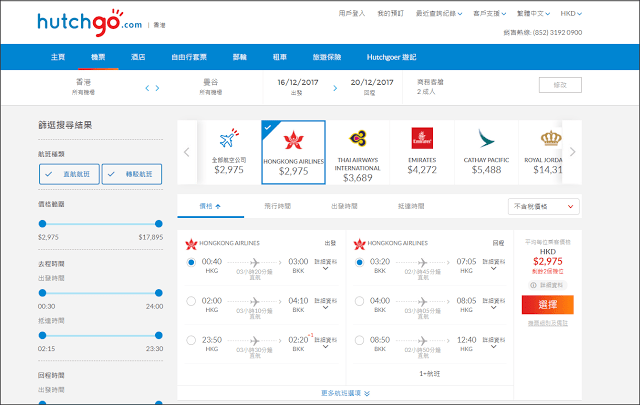The width and height of the screenshot is (640, 405).
Task: Click Hong Kong Airlines logo in outbound panel
Action: [x=191, y=244]
